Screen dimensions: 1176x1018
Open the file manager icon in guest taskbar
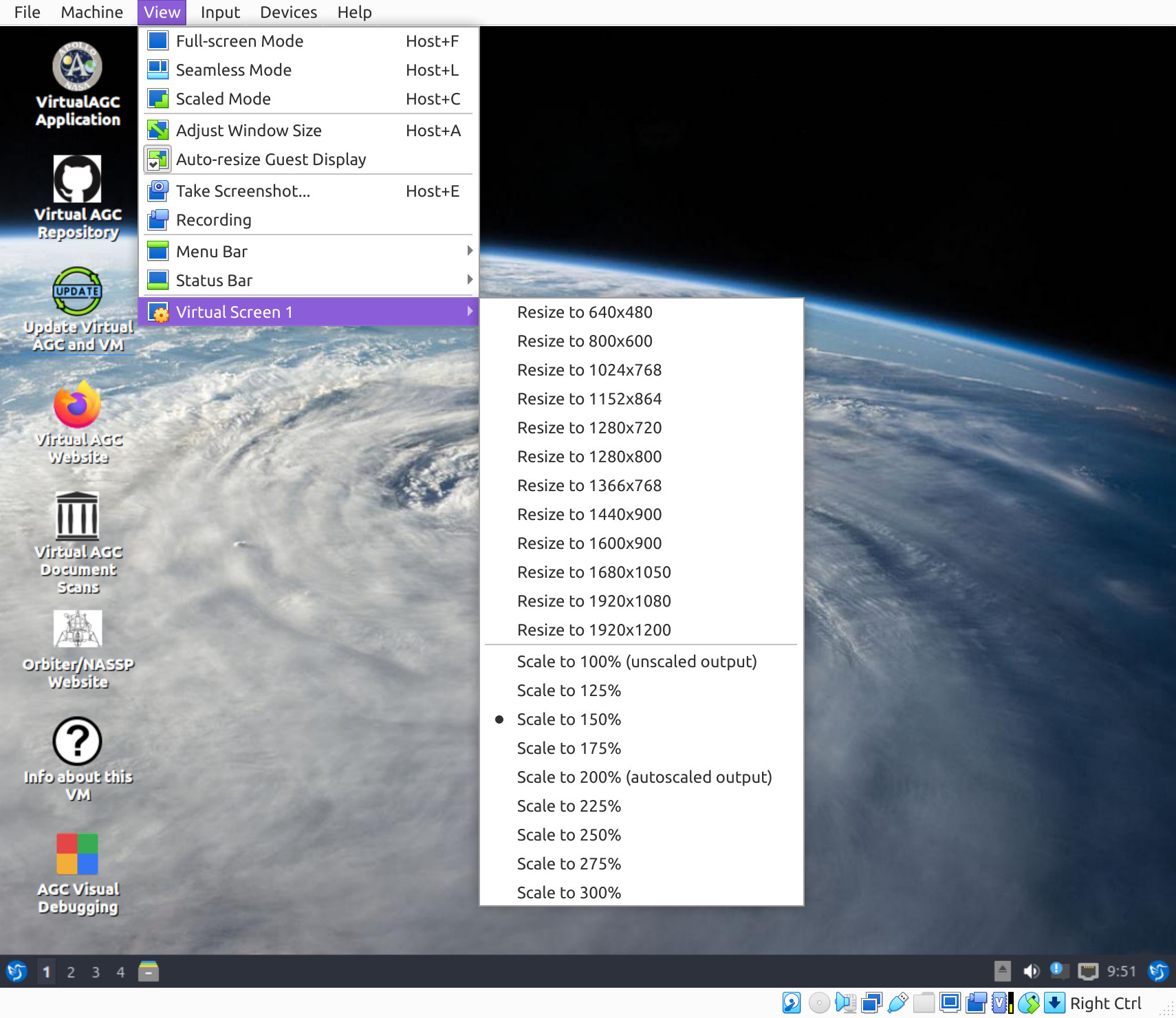coord(148,971)
